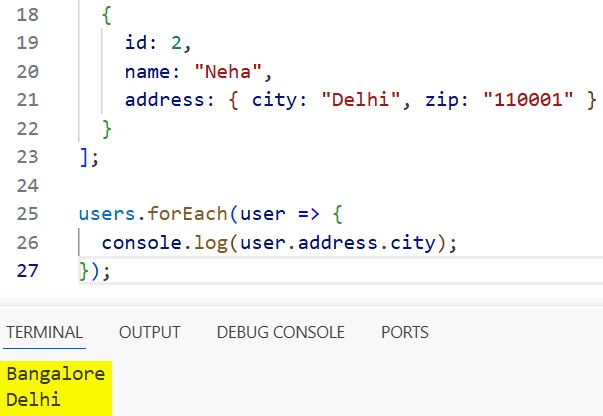Click Bangalore in terminal output
The image size is (603, 416).
click(56, 374)
